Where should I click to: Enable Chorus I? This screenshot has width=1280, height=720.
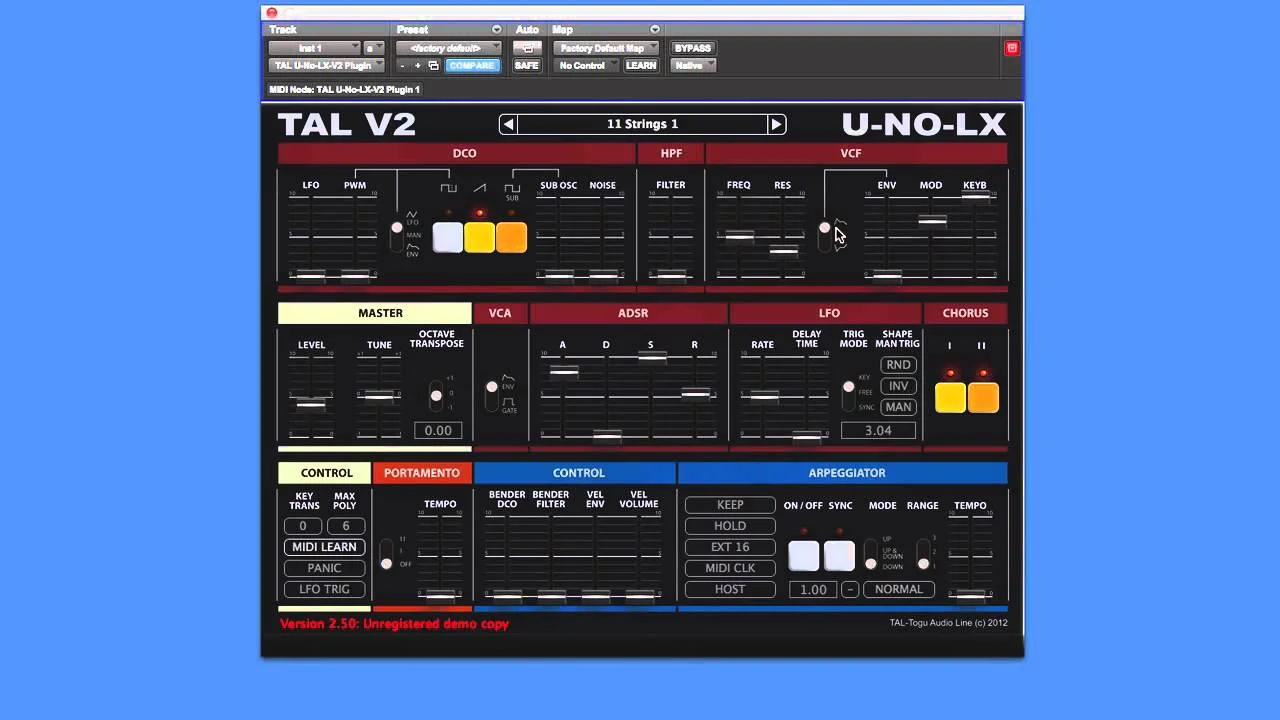949,397
